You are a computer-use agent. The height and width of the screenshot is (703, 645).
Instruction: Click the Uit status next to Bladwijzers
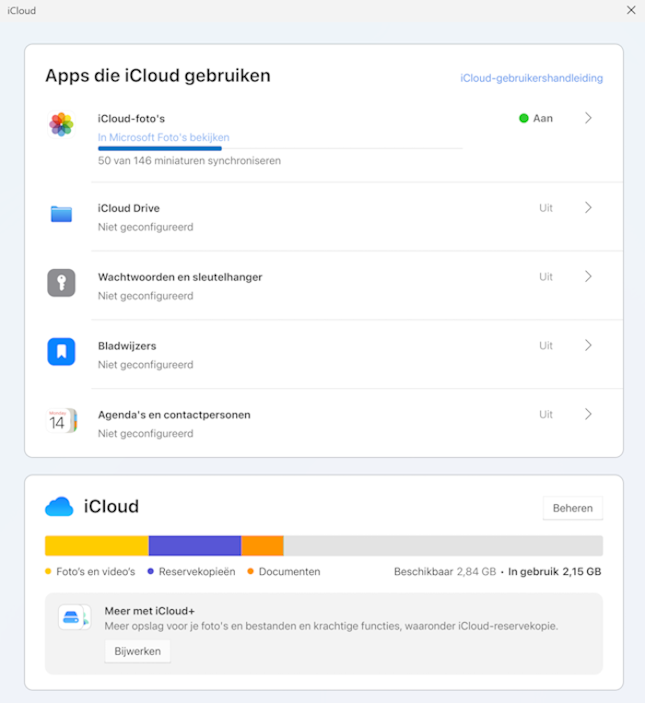click(545, 346)
